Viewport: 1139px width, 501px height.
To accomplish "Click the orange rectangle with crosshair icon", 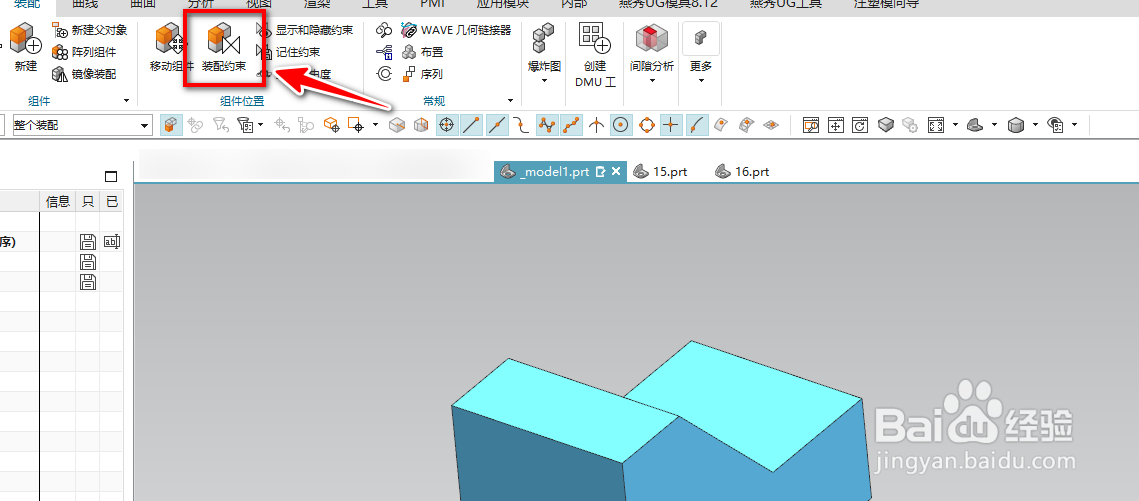I will [x=356, y=126].
